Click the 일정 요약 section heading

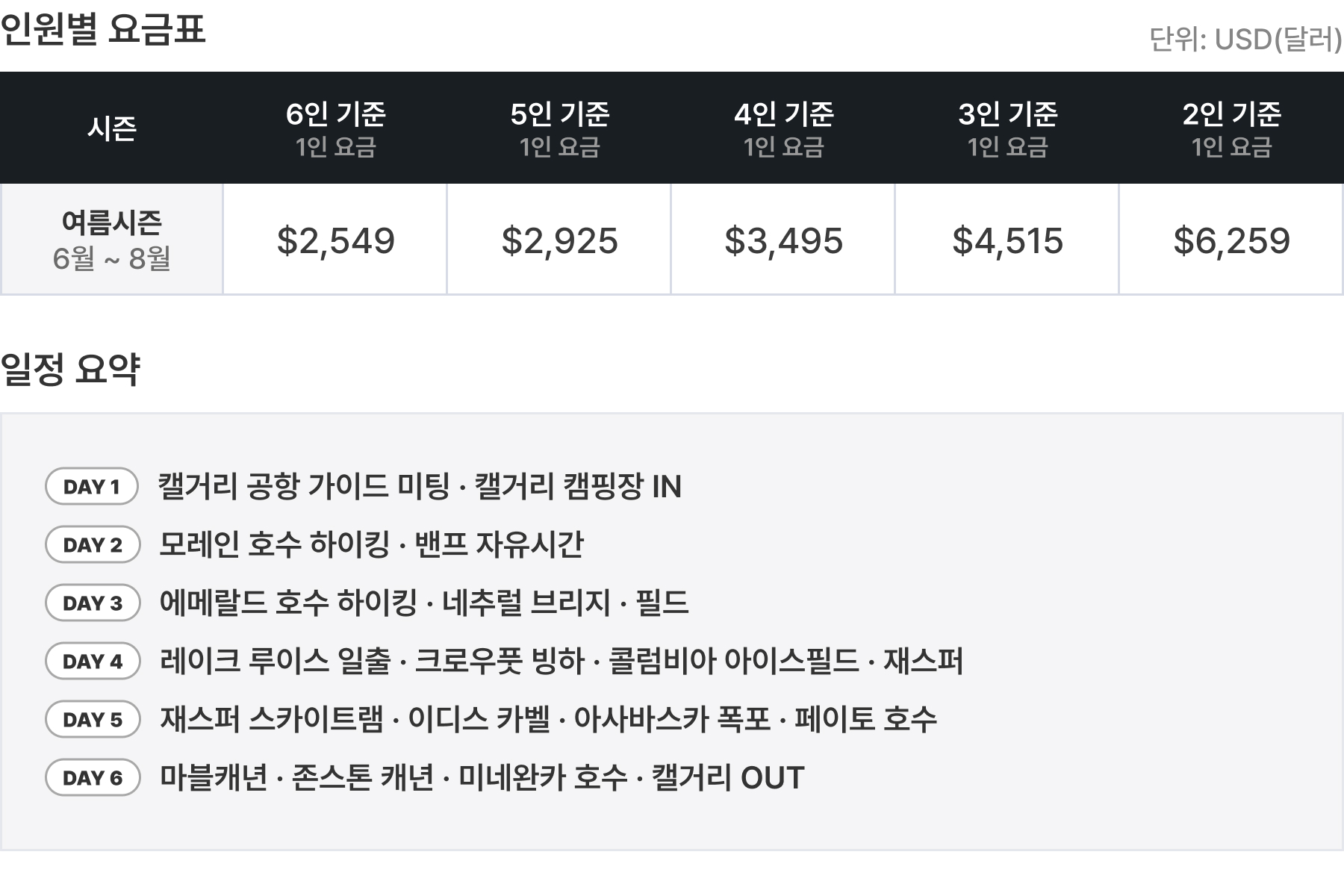click(x=70, y=369)
